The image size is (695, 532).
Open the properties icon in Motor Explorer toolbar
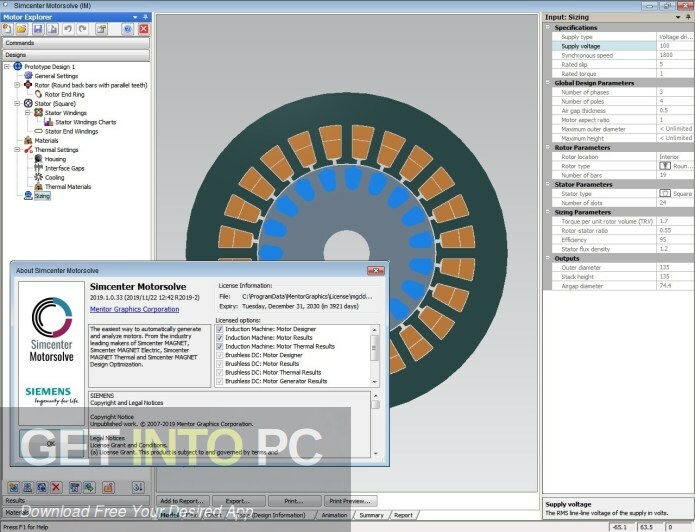(x=102, y=29)
